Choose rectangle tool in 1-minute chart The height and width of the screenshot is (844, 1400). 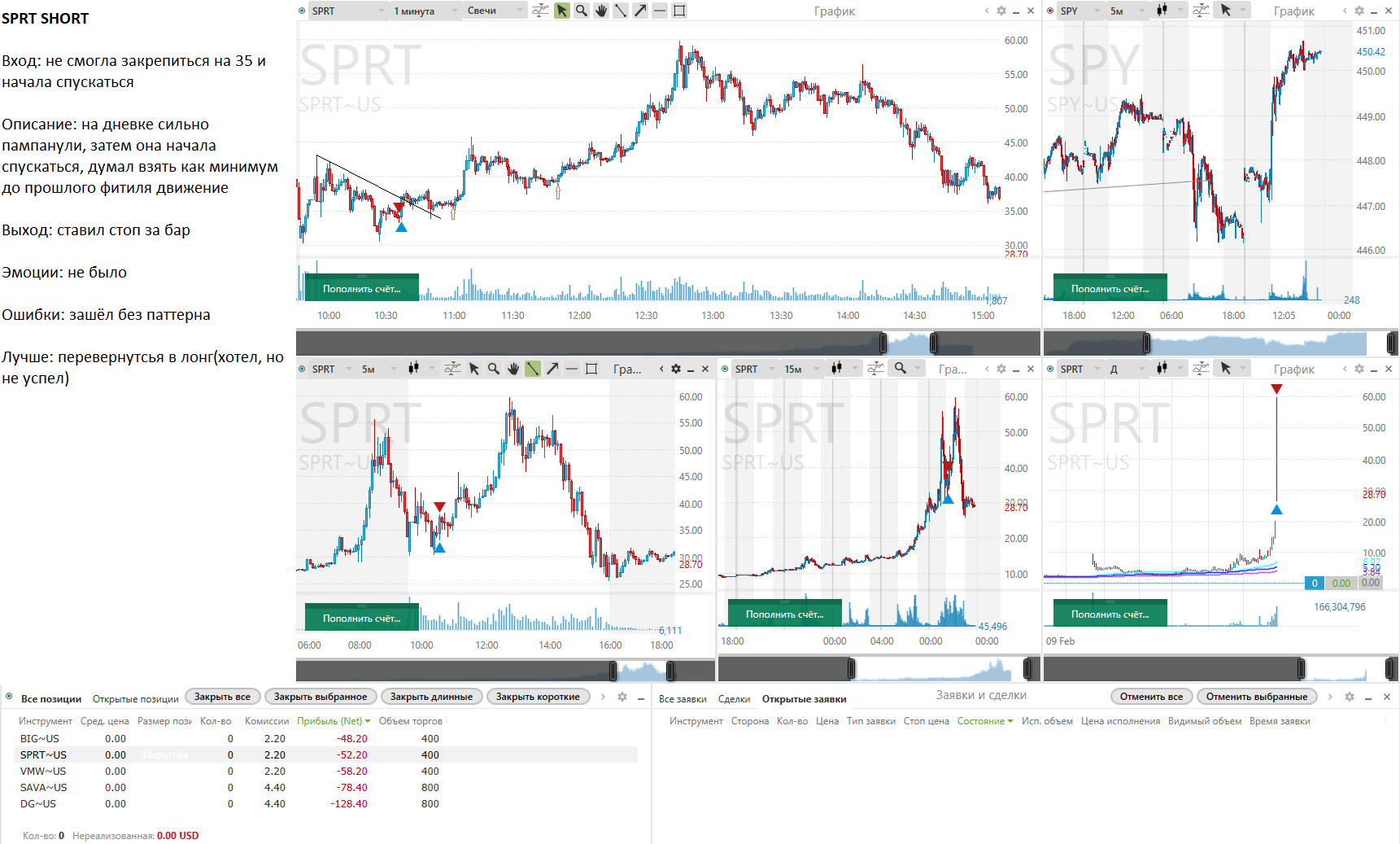(679, 11)
